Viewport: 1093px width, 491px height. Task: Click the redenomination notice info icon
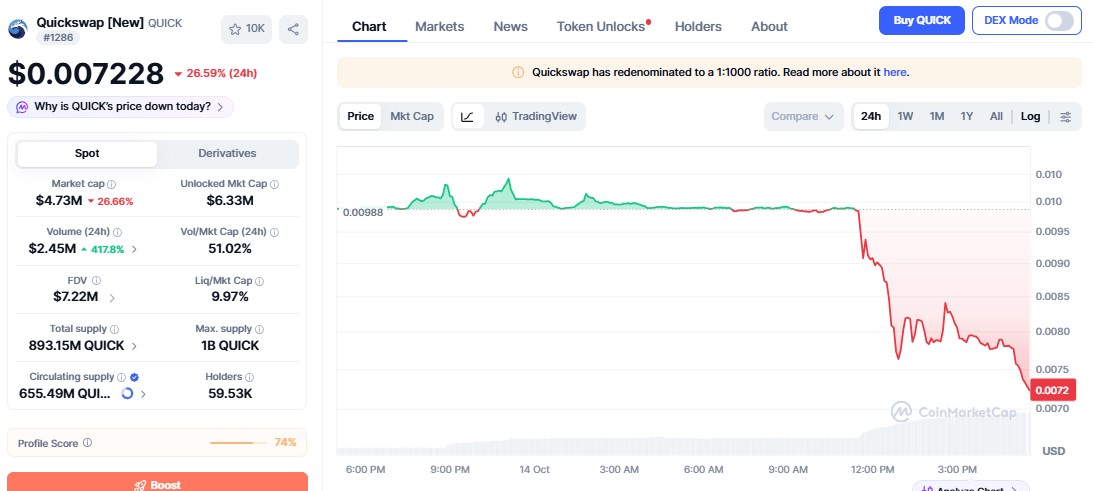click(x=518, y=72)
